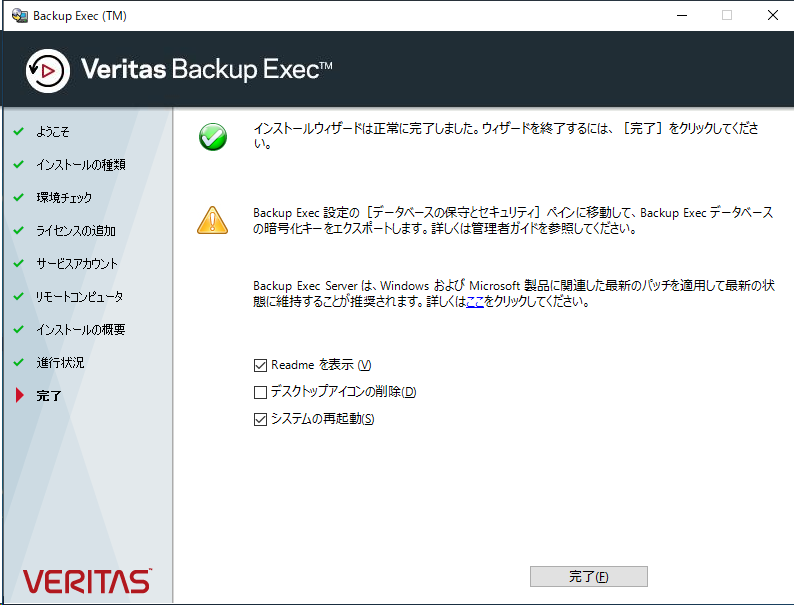Screen dimensions: 794x605
Task: Click the install completed message text
Action: [x=506, y=136]
